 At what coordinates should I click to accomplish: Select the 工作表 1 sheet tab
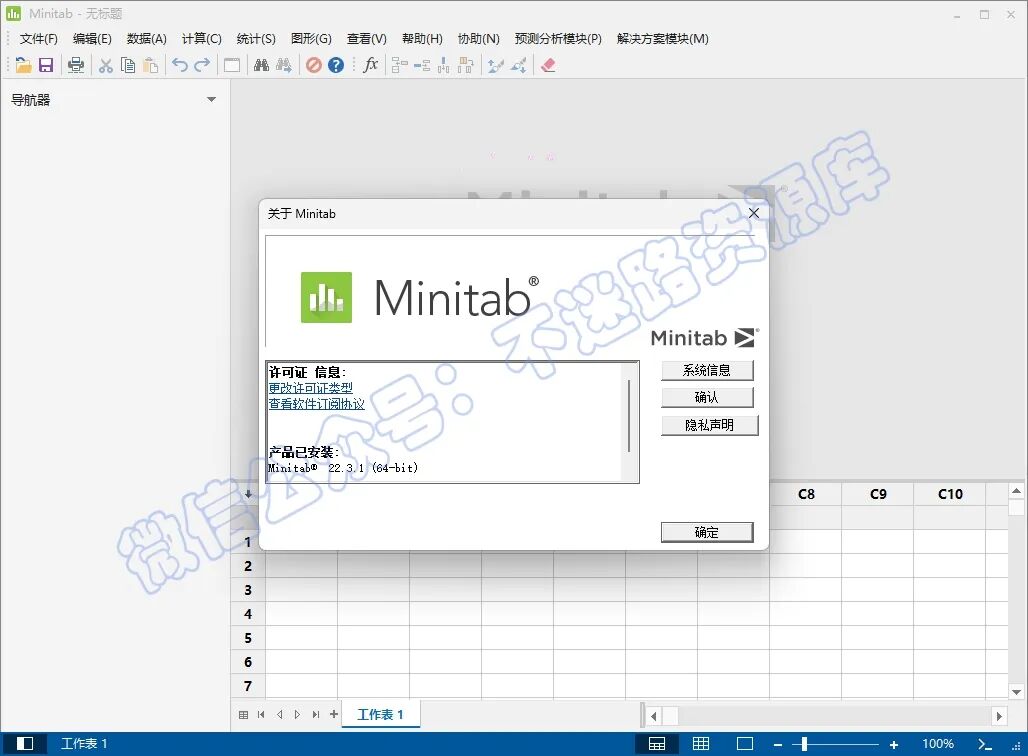(380, 714)
